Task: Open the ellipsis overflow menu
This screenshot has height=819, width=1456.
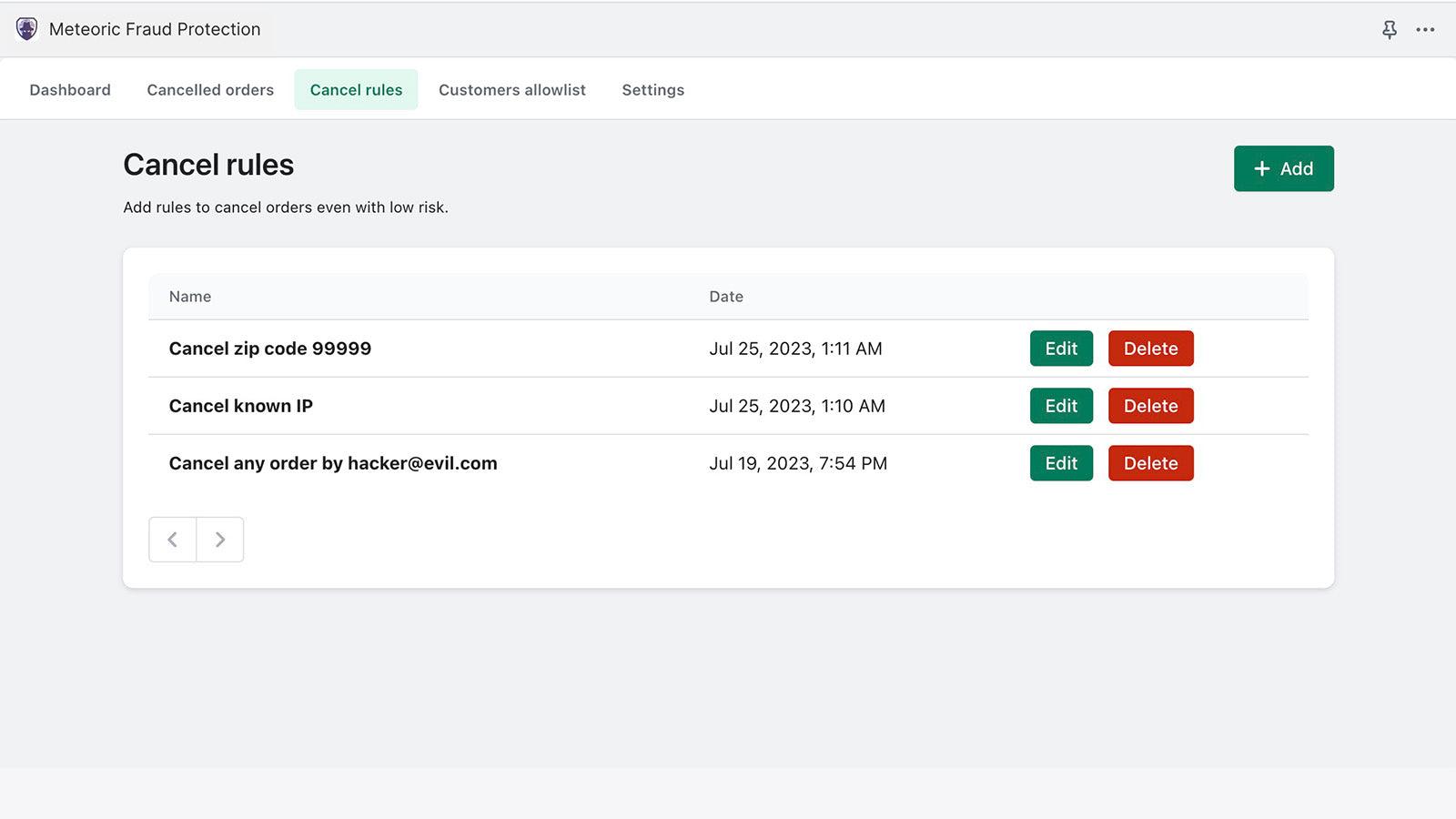Action: point(1425,29)
